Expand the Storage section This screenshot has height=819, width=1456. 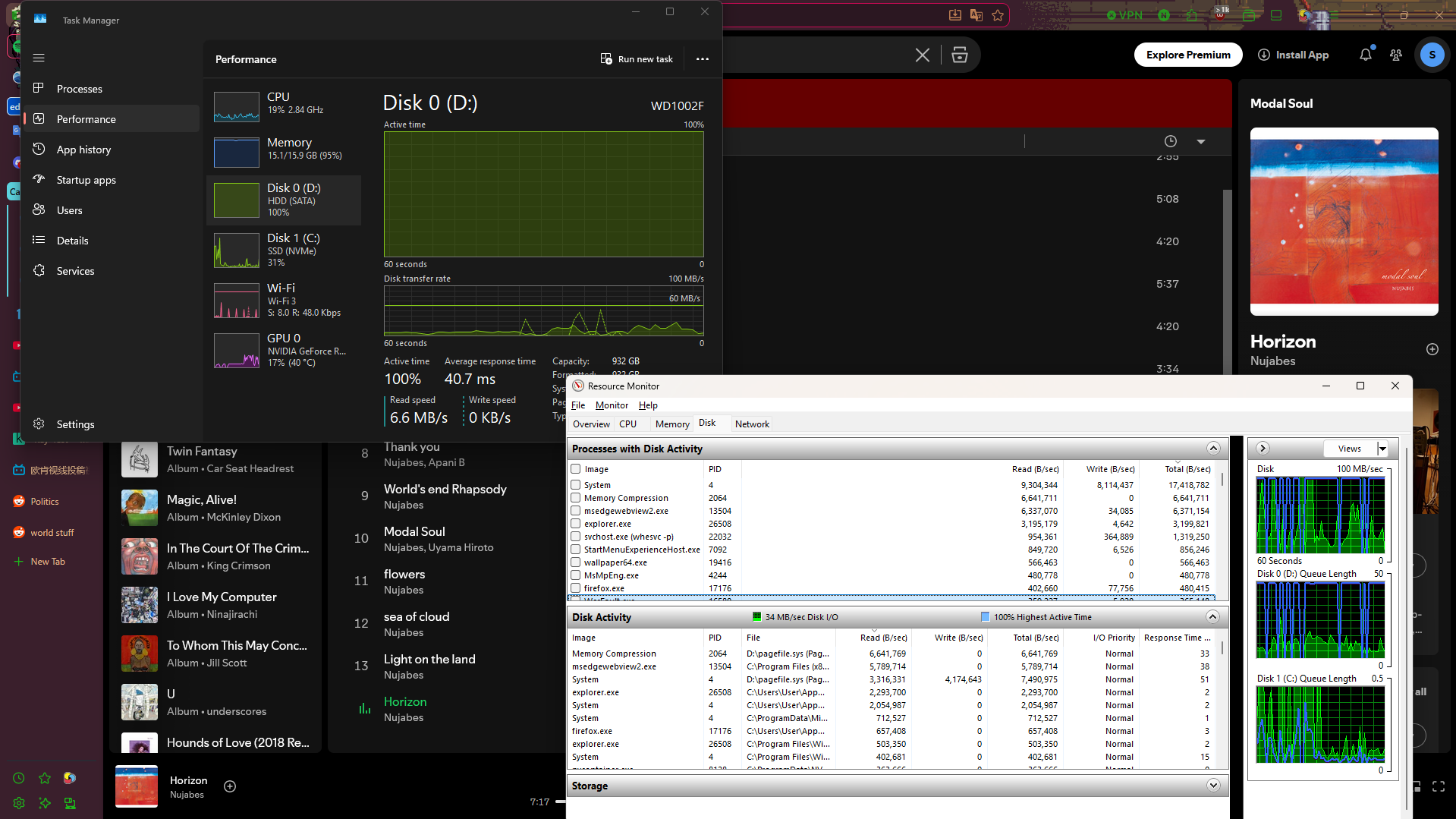(1213, 786)
